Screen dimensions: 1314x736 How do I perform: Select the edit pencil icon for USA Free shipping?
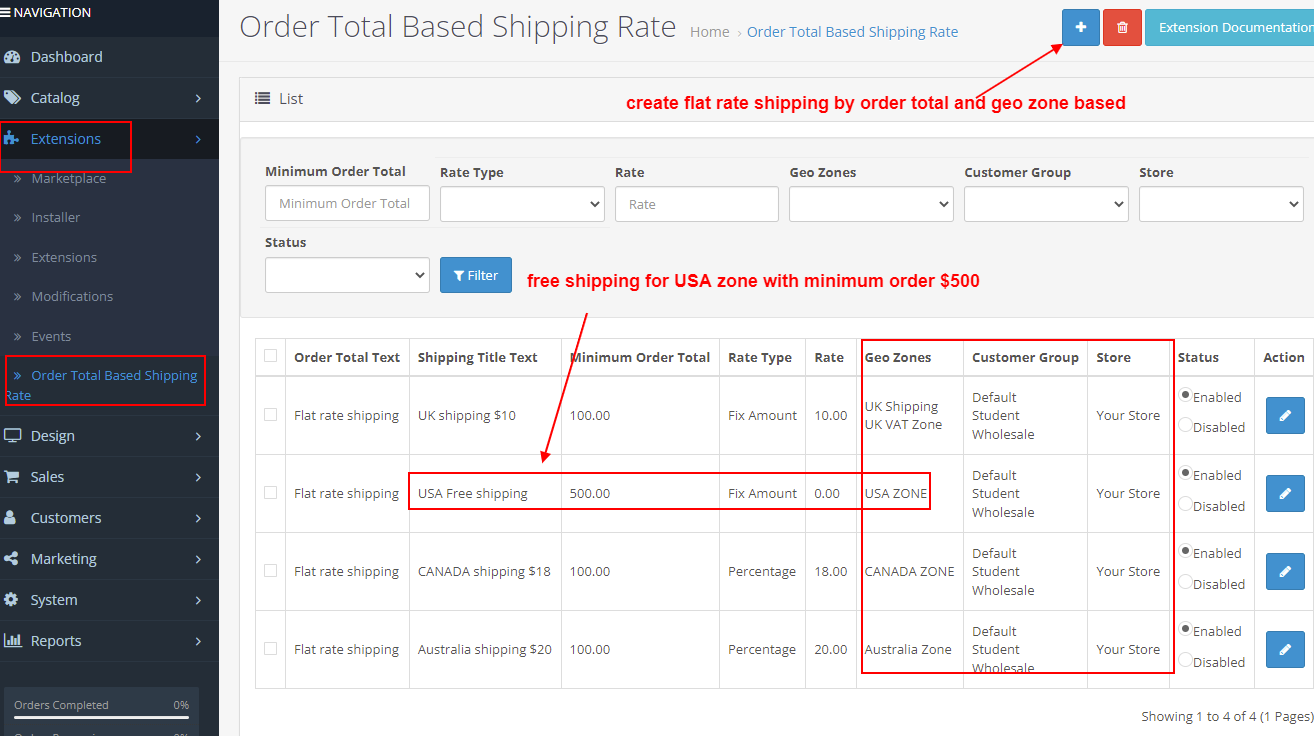coord(1285,493)
